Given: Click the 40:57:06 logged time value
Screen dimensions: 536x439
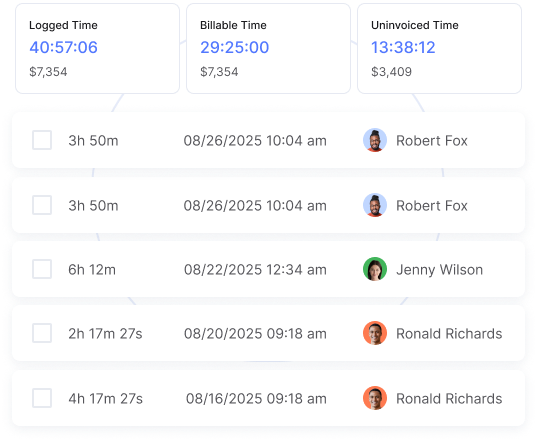Looking at the screenshot, I should click(x=64, y=47).
